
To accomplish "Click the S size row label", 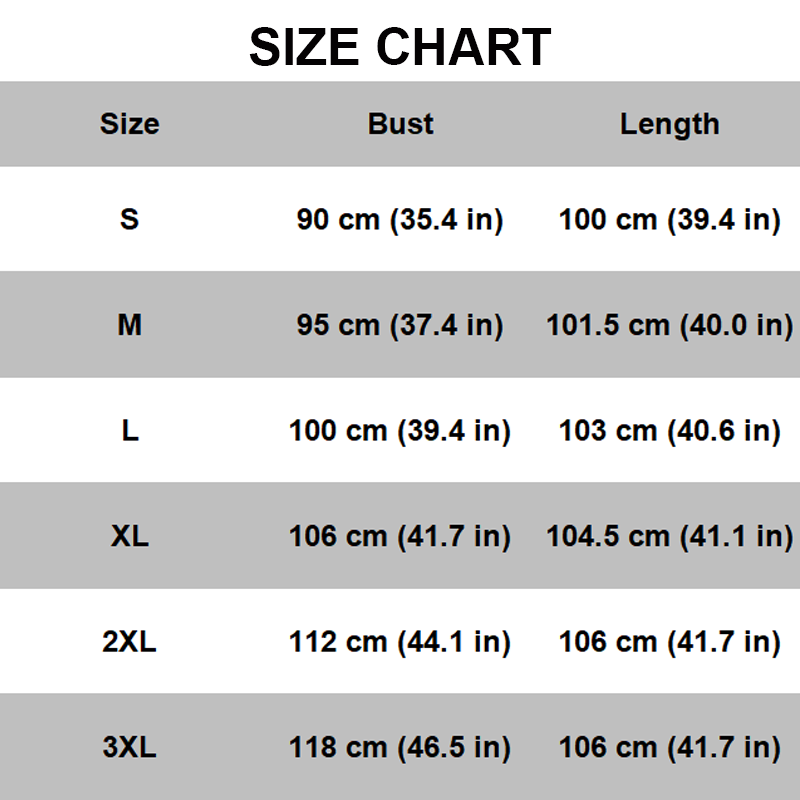I will pyautogui.click(x=130, y=219).
